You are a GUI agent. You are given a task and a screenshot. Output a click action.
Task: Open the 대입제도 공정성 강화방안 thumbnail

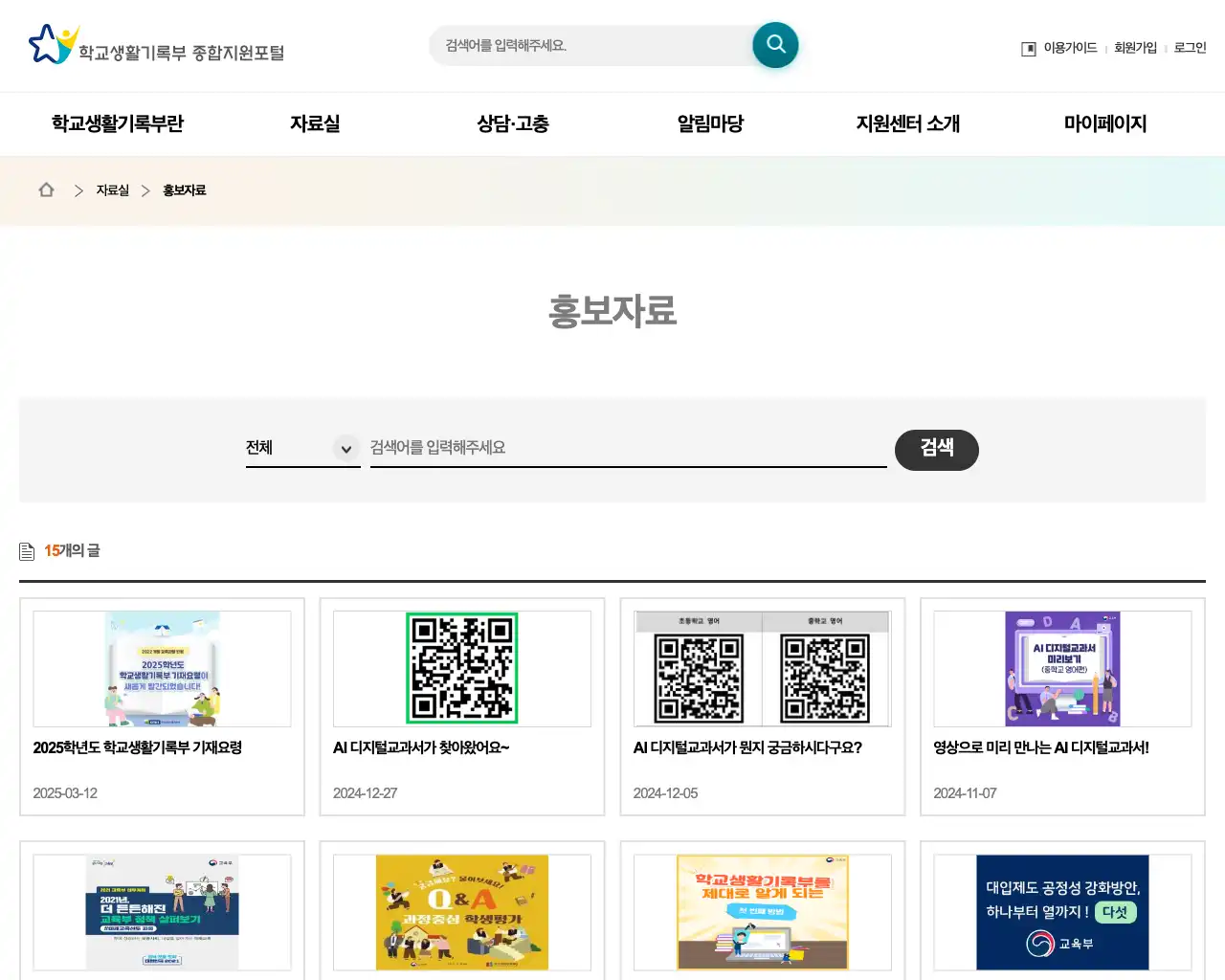click(x=1062, y=912)
